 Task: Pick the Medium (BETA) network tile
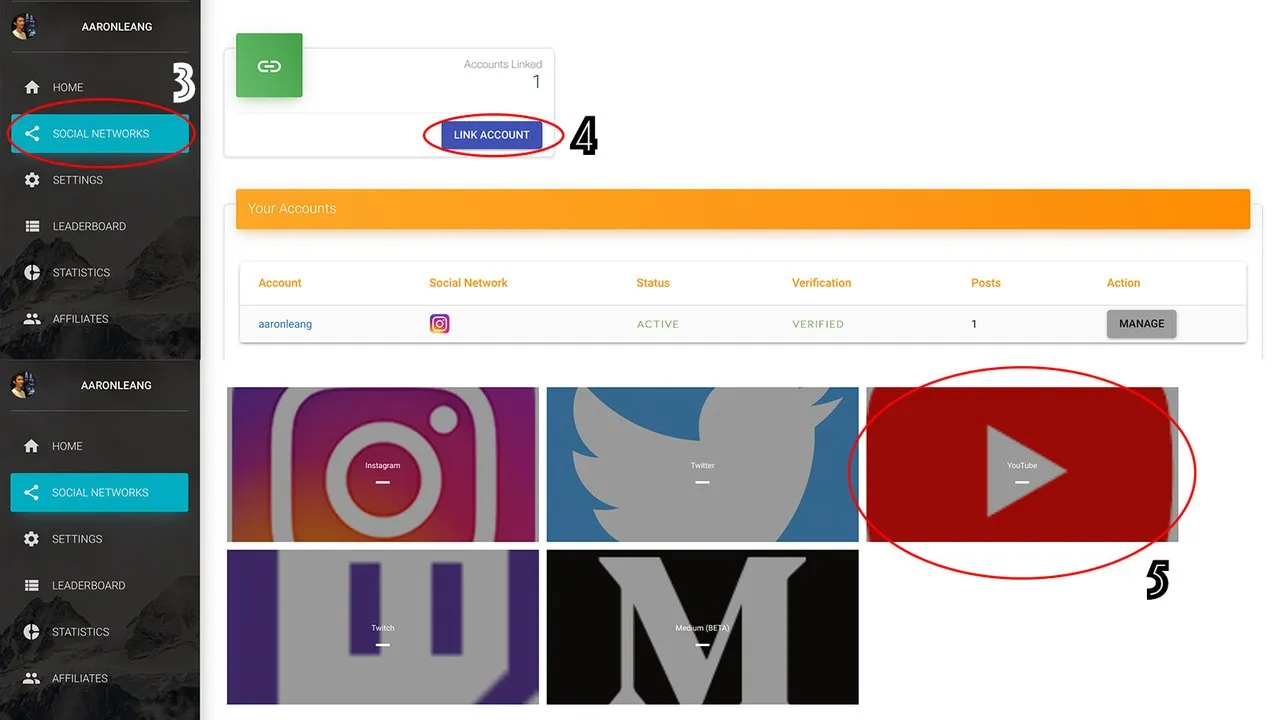[702, 627]
